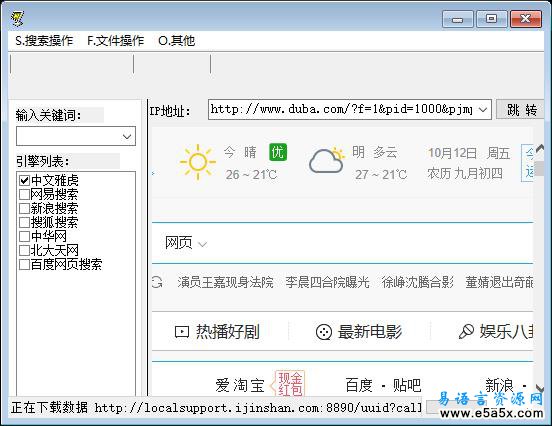
Task: Open the 演员王嘉现身法院 news link
Action: pos(225,282)
